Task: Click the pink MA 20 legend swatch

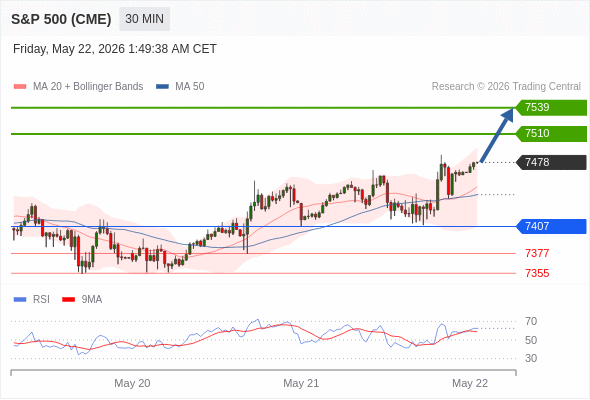Action: click(20, 87)
